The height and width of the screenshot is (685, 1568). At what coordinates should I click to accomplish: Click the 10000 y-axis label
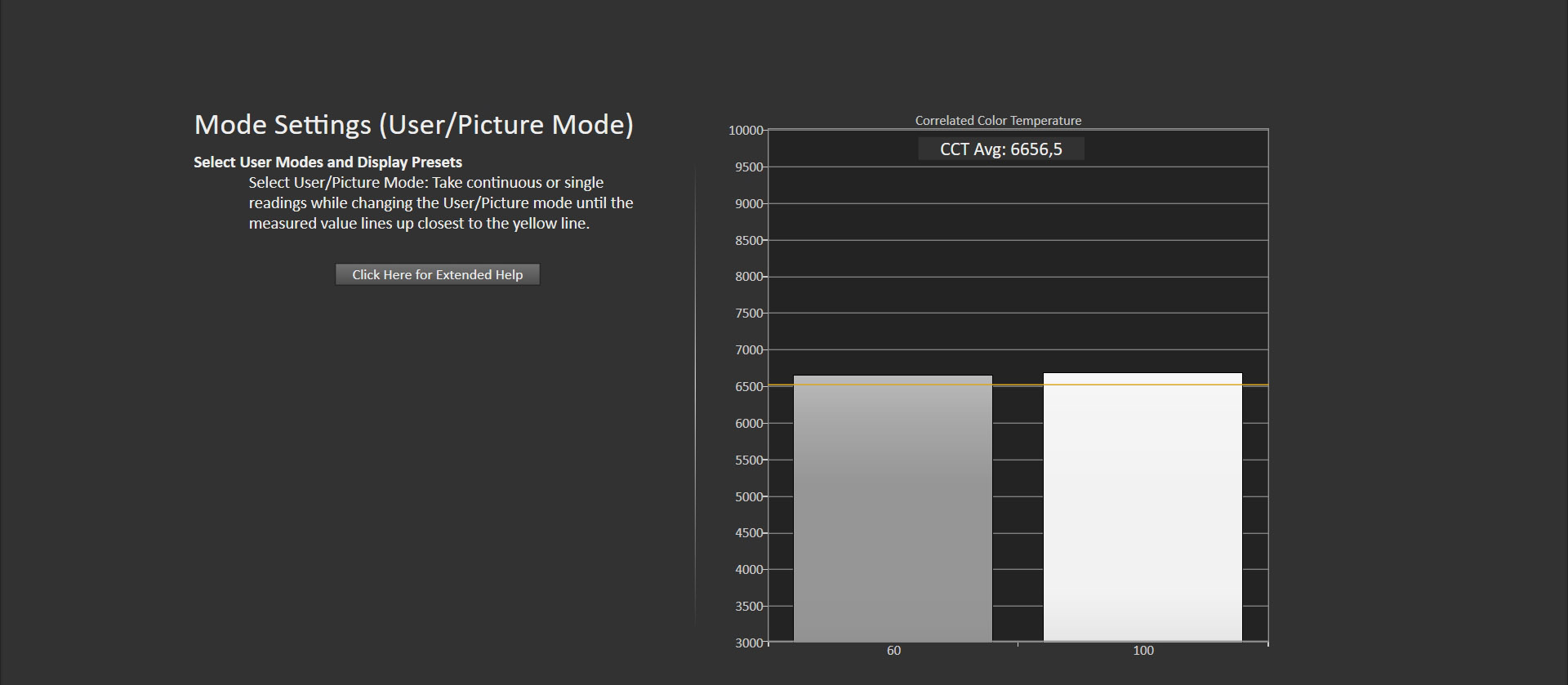pyautogui.click(x=746, y=131)
